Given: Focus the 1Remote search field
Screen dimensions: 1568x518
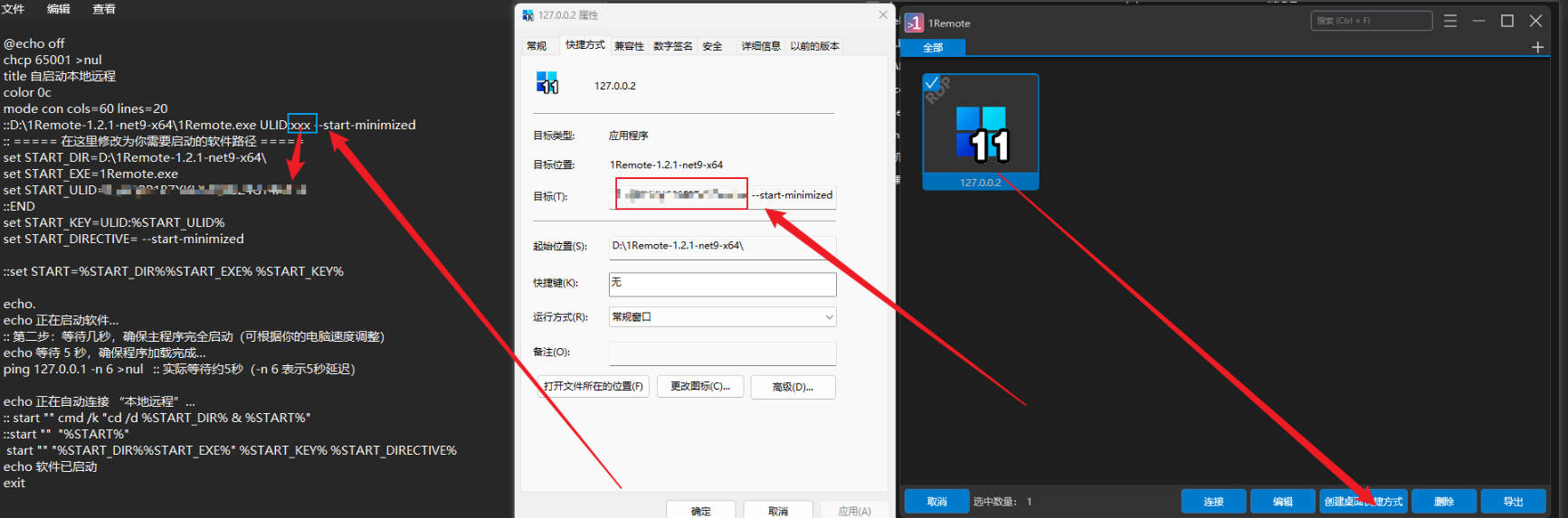Looking at the screenshot, I should (1371, 21).
